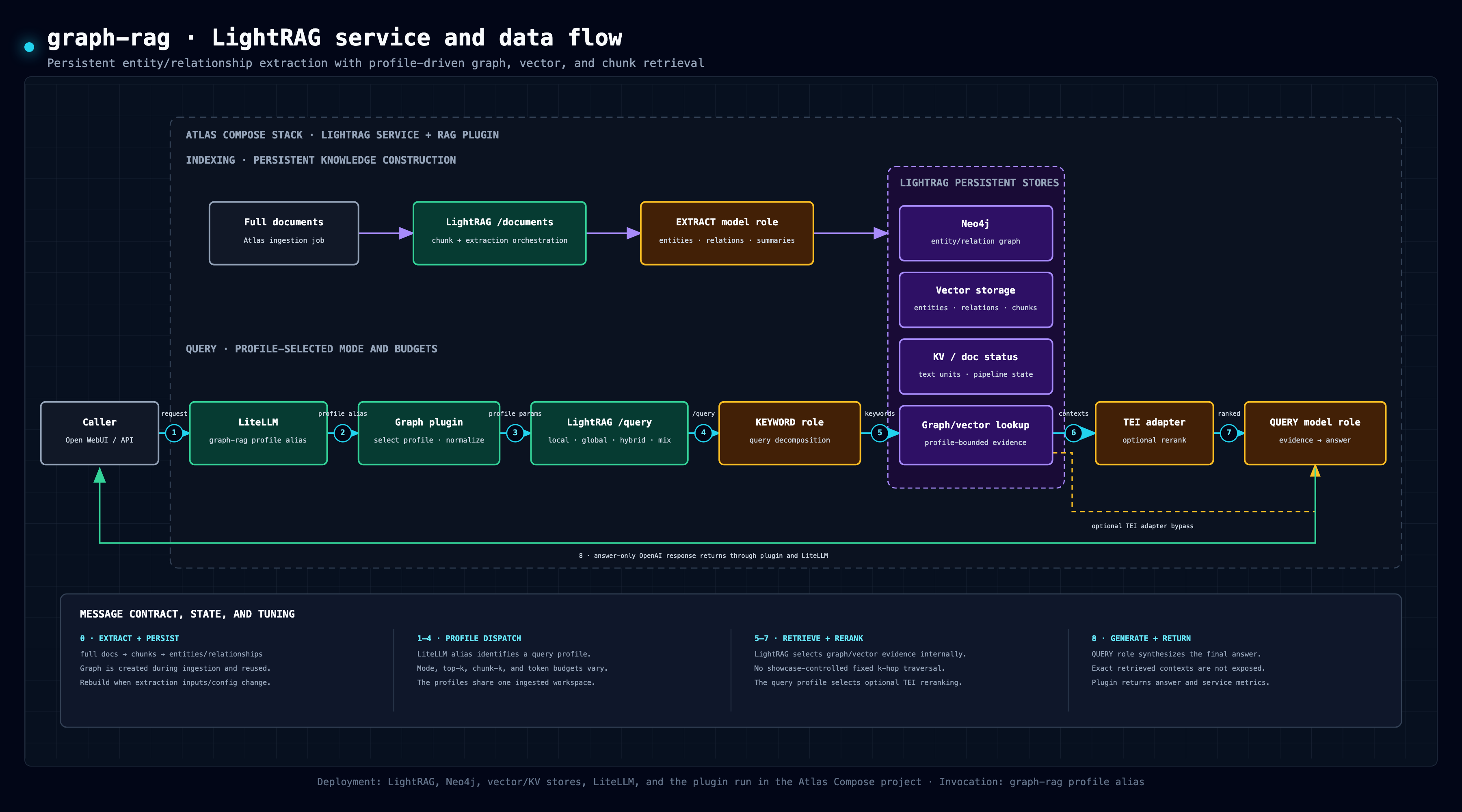Select the LightRAG /documents node
Image resolution: width=1462 pixels, height=812 pixels.
pyautogui.click(x=500, y=233)
